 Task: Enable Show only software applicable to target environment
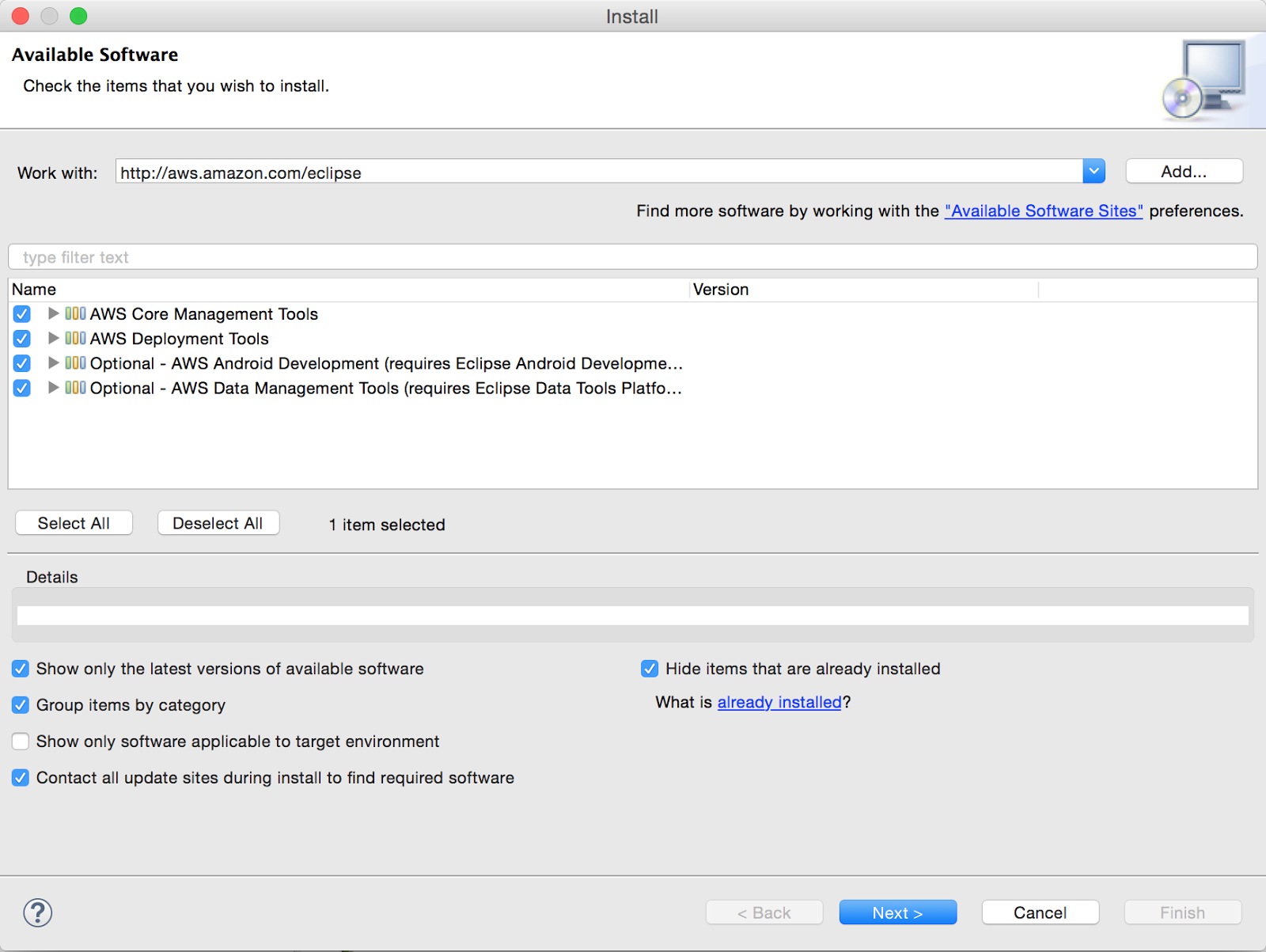click(20, 741)
